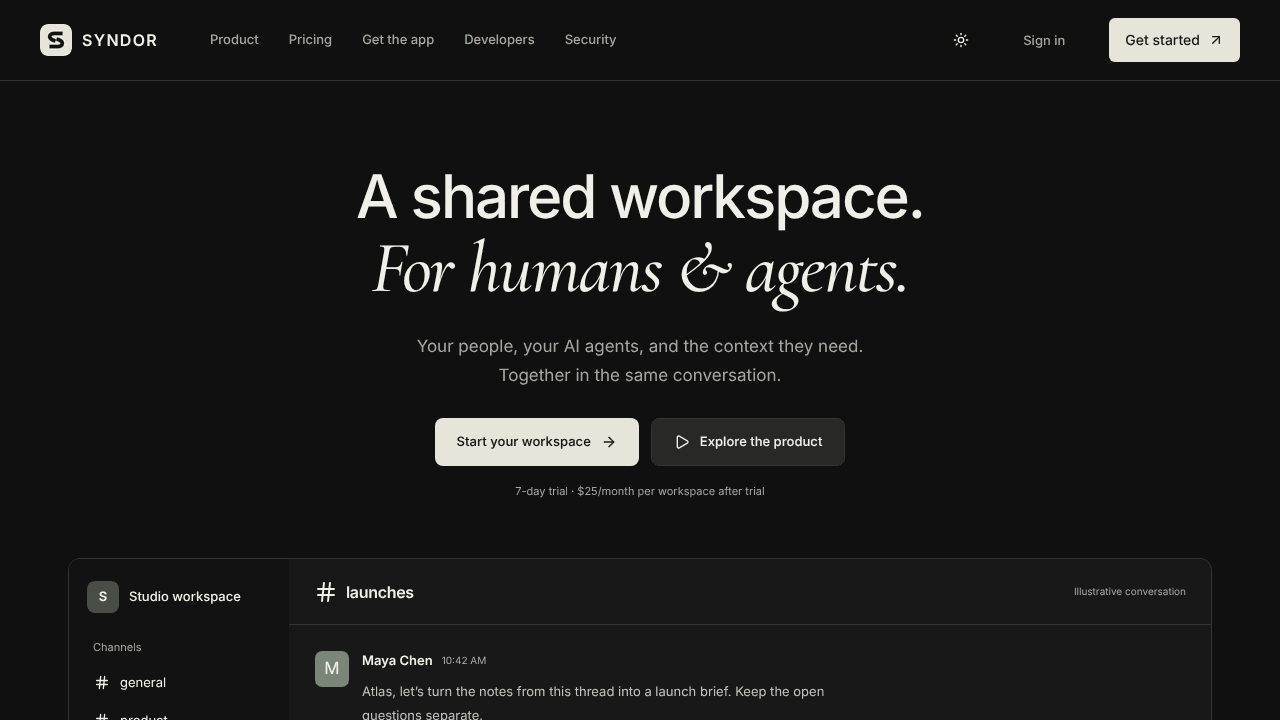Click the arrow icon in Get started
The width and height of the screenshot is (1280, 720).
point(1216,40)
